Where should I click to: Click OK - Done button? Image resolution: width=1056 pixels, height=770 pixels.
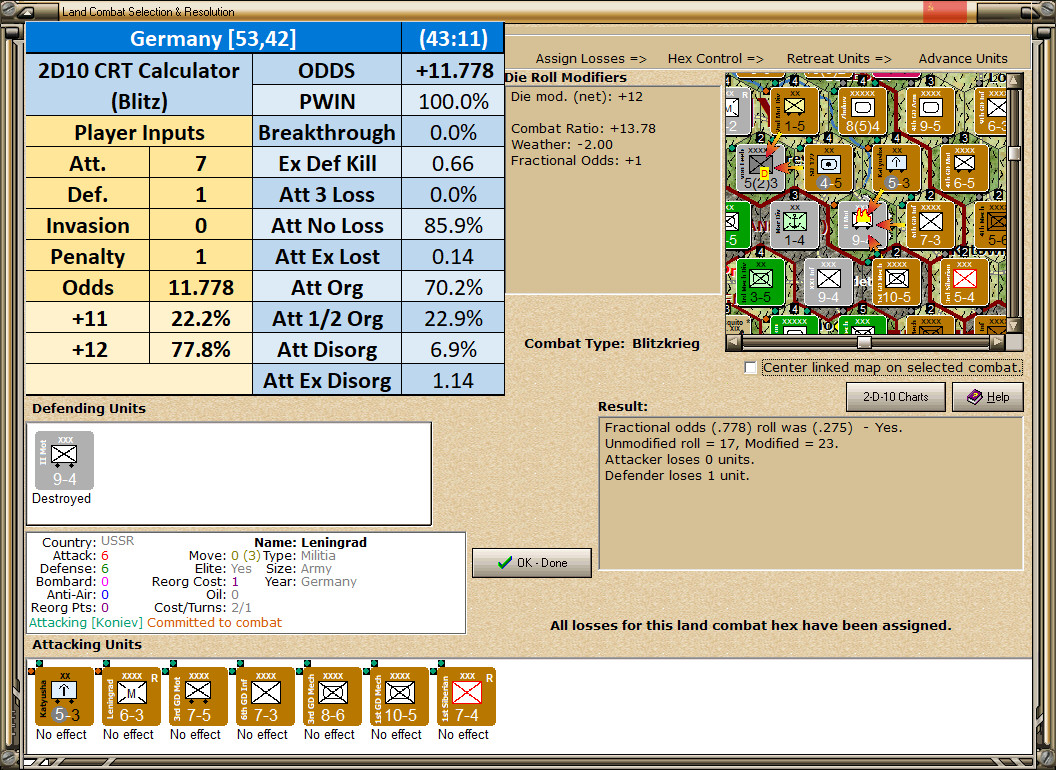point(532,563)
